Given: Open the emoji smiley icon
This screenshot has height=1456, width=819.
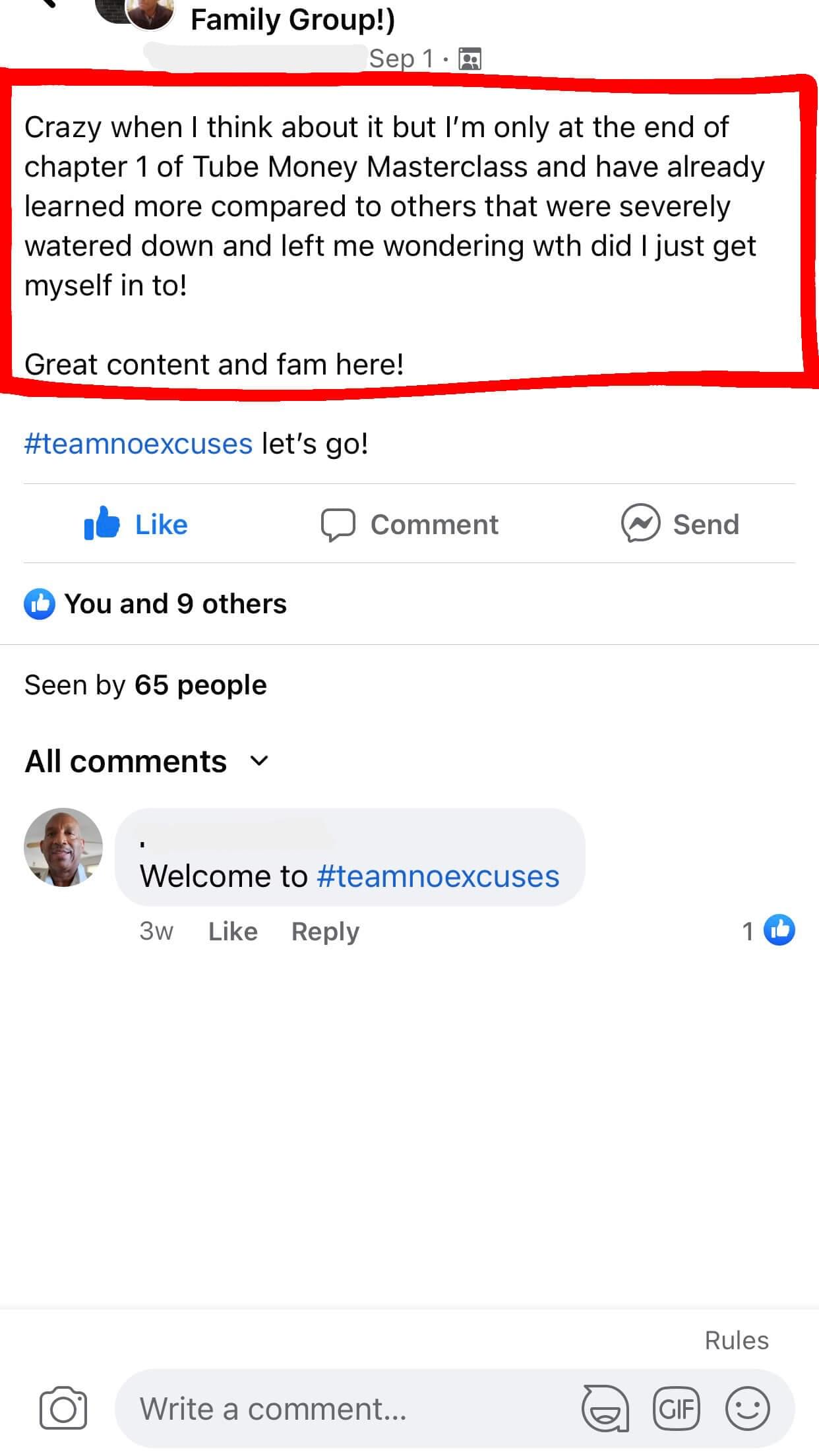Looking at the screenshot, I should pos(747,1409).
